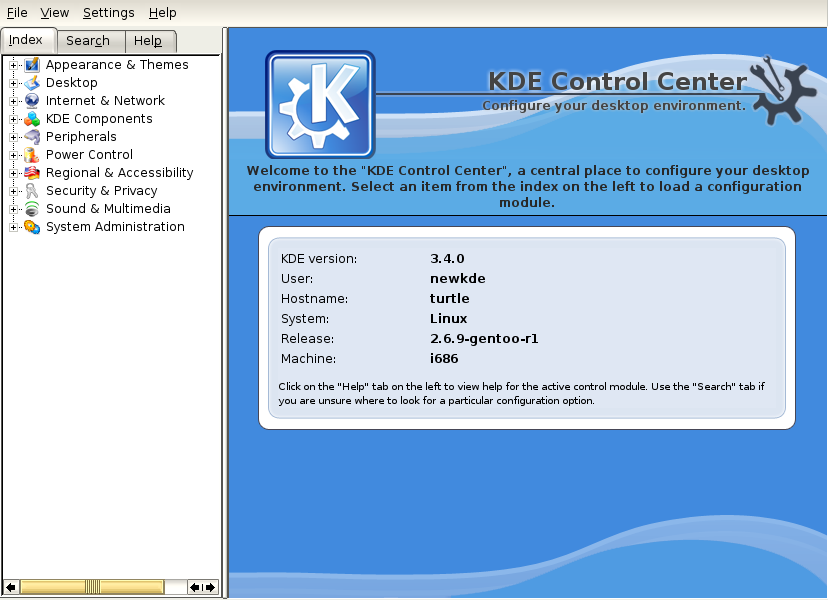Click the index panel's horizontal scrollbar handle

coord(92,587)
